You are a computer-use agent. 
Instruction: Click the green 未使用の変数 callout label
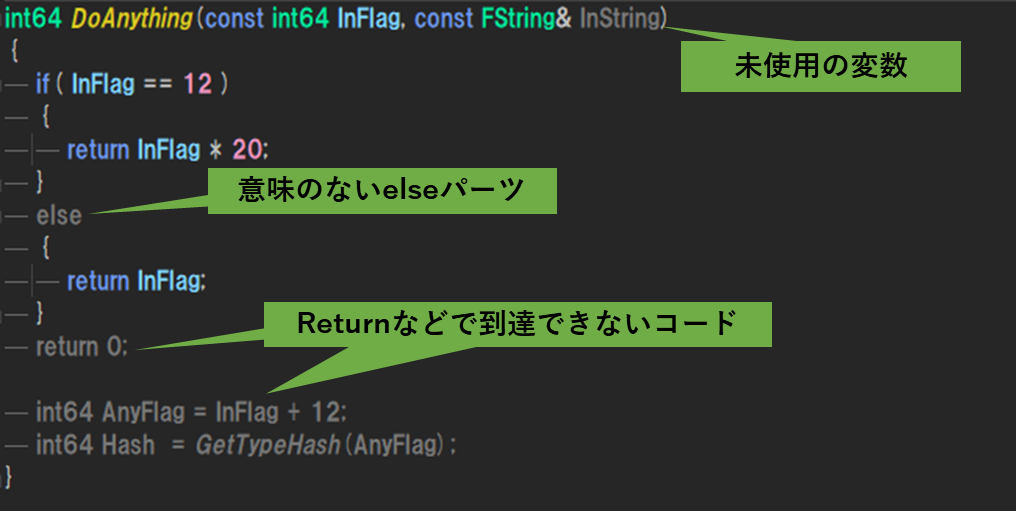click(820, 66)
